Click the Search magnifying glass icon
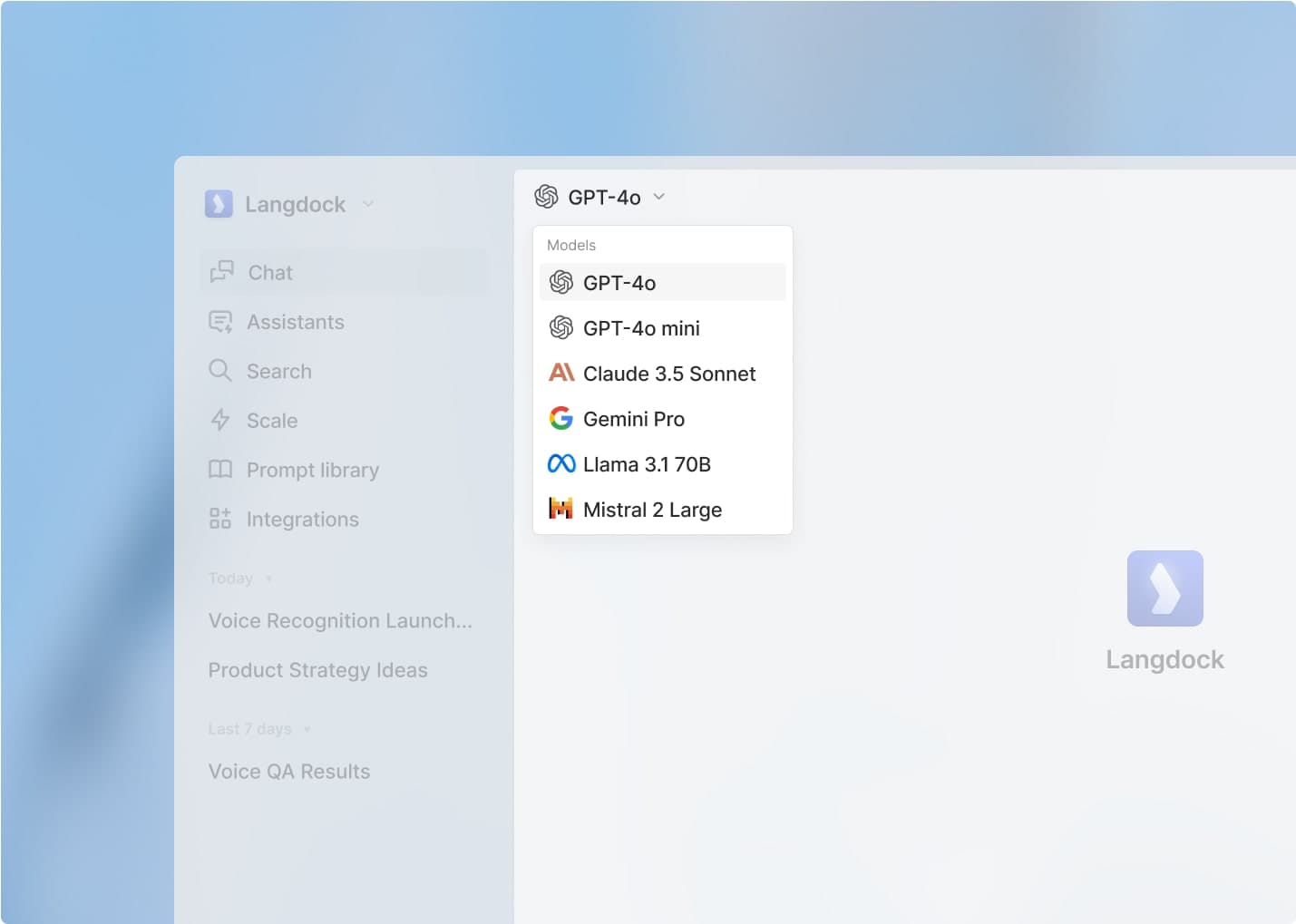This screenshot has width=1296, height=924. pyautogui.click(x=220, y=371)
